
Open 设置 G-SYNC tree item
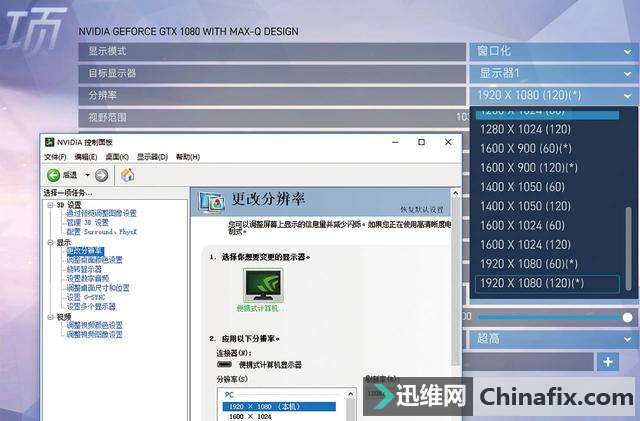click(x=86, y=297)
